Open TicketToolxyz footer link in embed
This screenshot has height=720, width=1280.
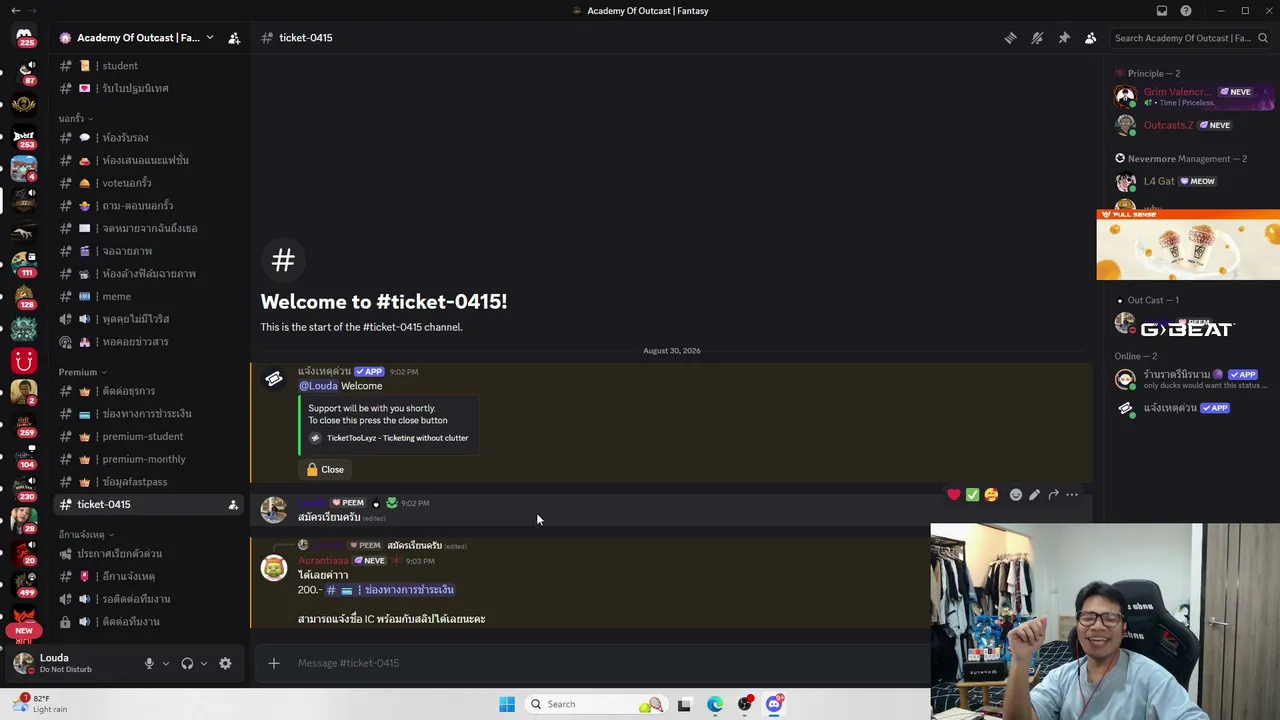pos(397,438)
